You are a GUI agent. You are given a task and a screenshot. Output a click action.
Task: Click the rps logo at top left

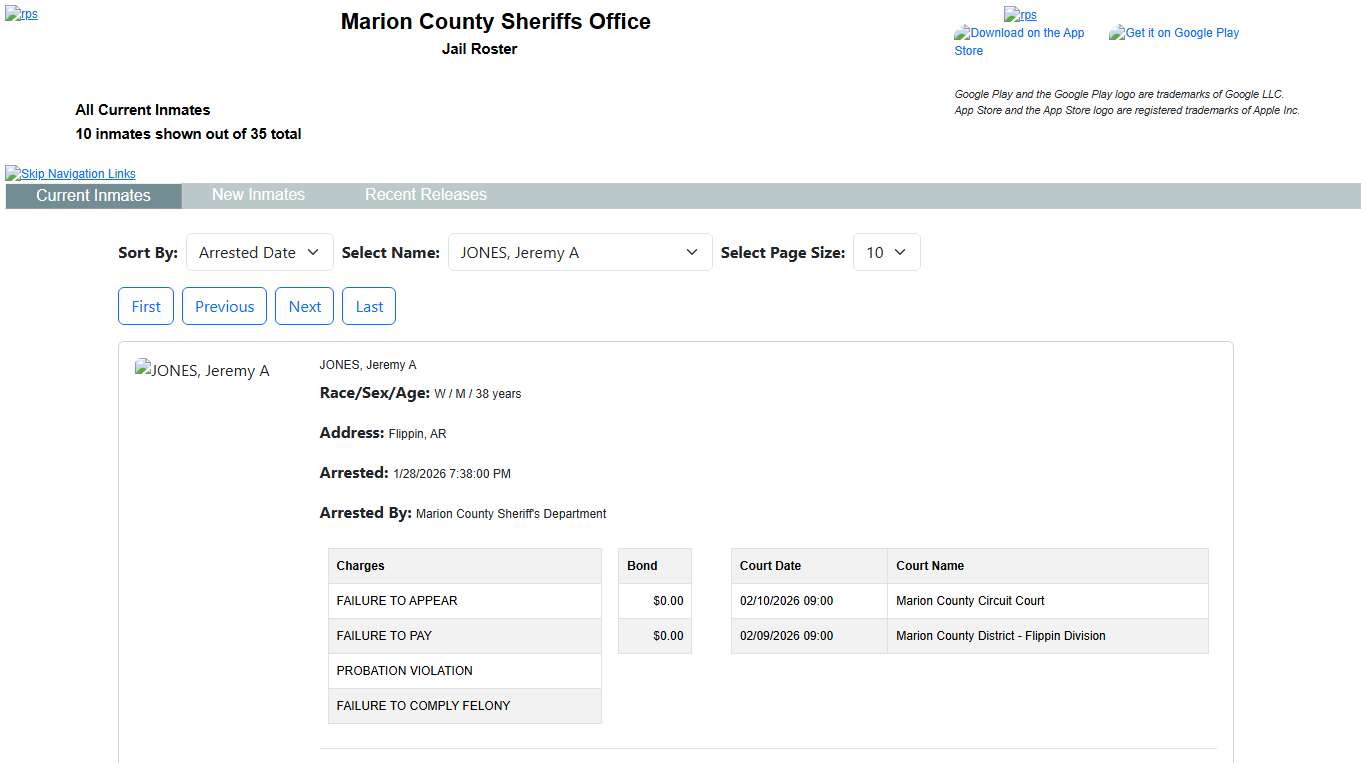21,15
